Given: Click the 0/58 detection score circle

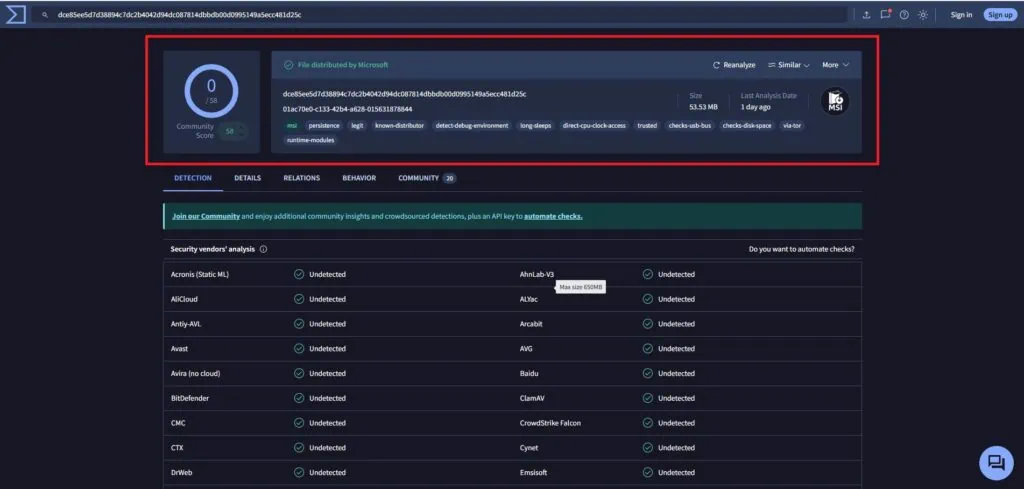Looking at the screenshot, I should (211, 91).
